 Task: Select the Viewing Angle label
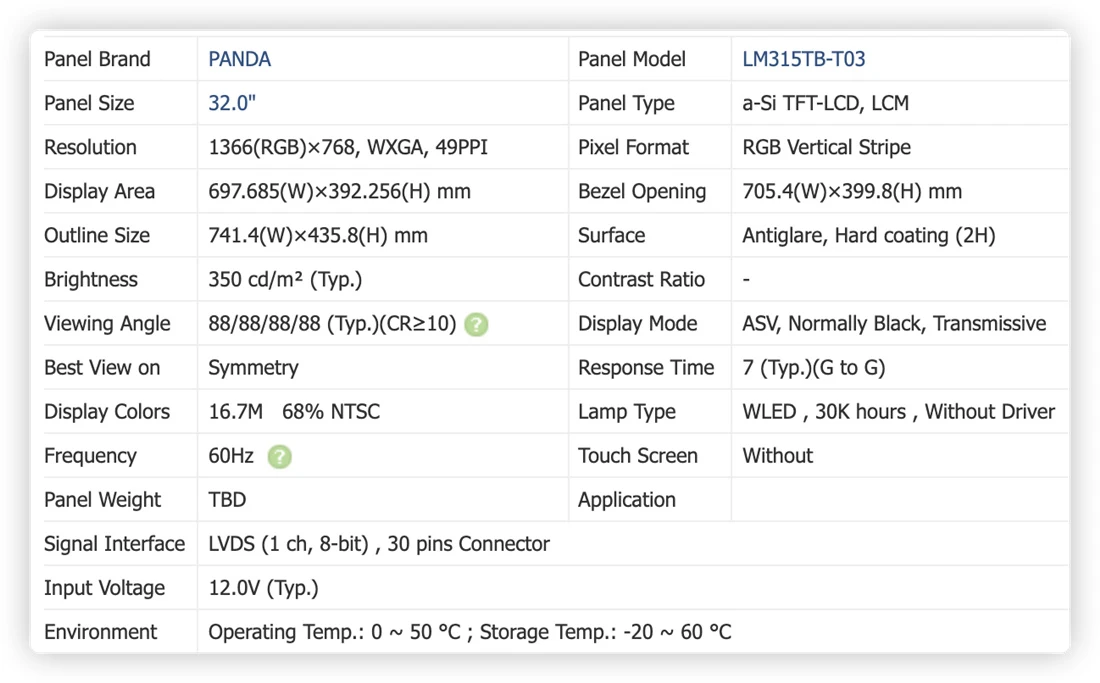107,324
